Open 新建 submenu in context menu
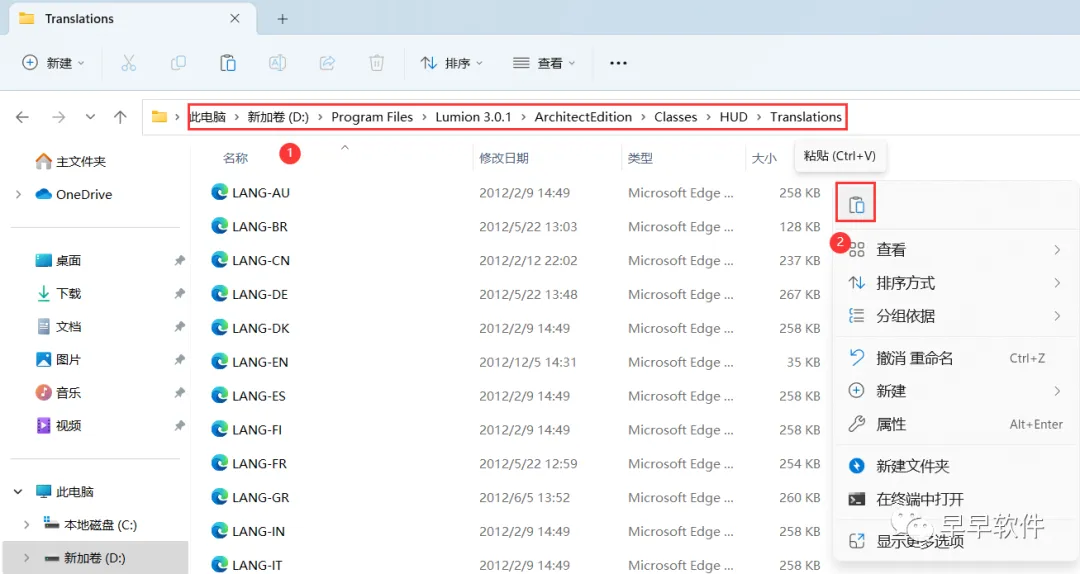 click(x=955, y=391)
